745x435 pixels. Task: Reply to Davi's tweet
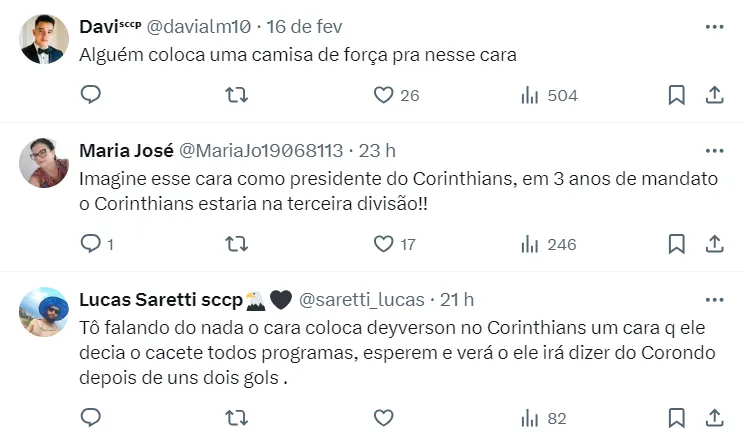pyautogui.click(x=91, y=95)
